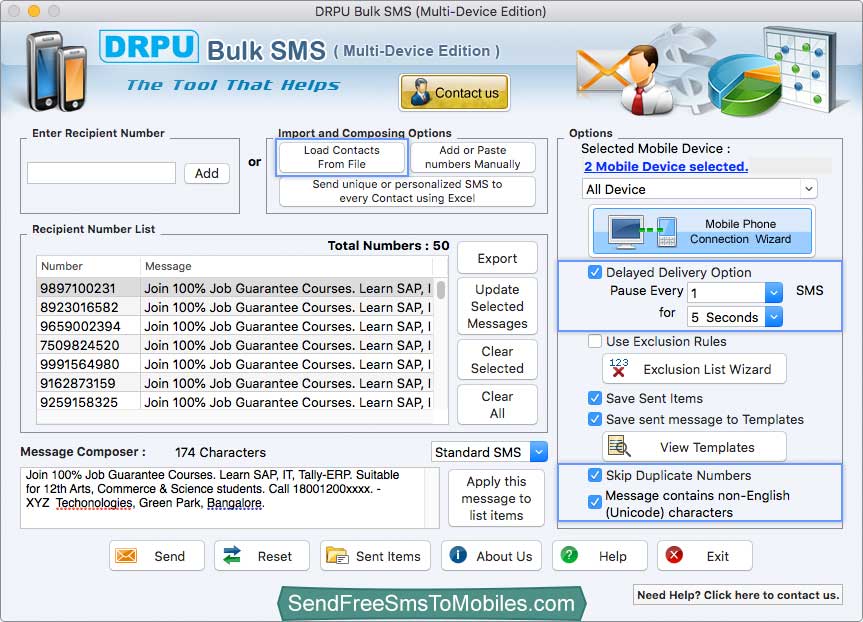Select row with number 7509824520
The height and width of the screenshot is (622, 863).
[235, 345]
